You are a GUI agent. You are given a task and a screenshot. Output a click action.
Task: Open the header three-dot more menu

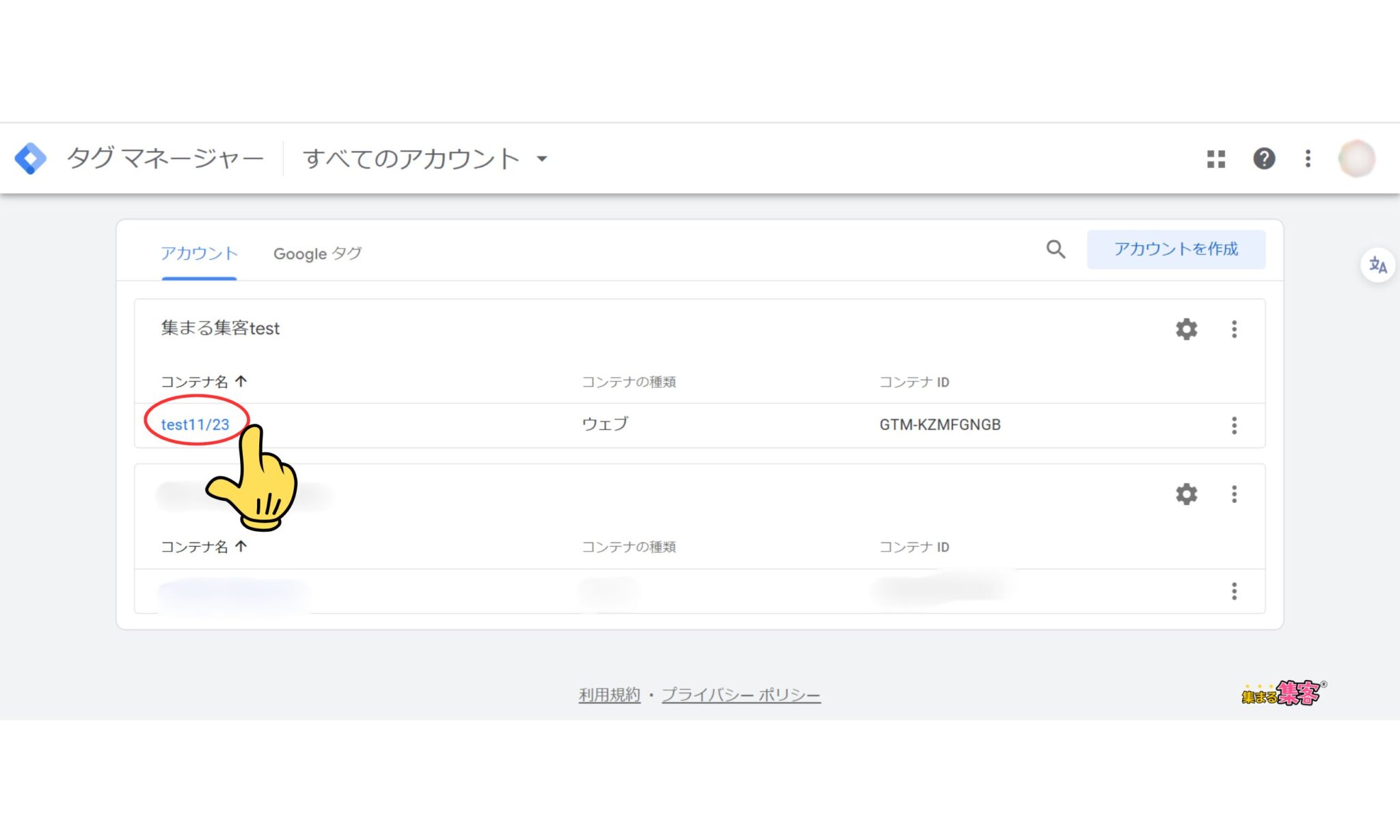click(1308, 159)
